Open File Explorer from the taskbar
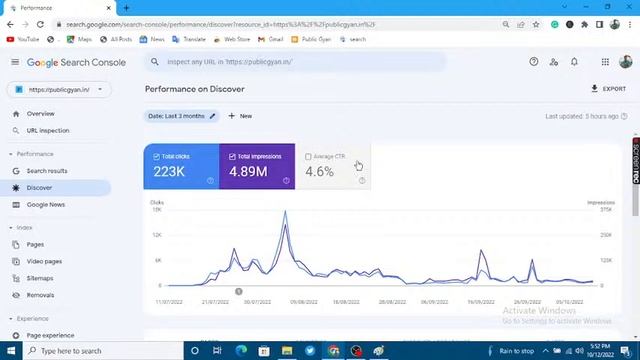This screenshot has width=640, height=360. [x=287, y=351]
